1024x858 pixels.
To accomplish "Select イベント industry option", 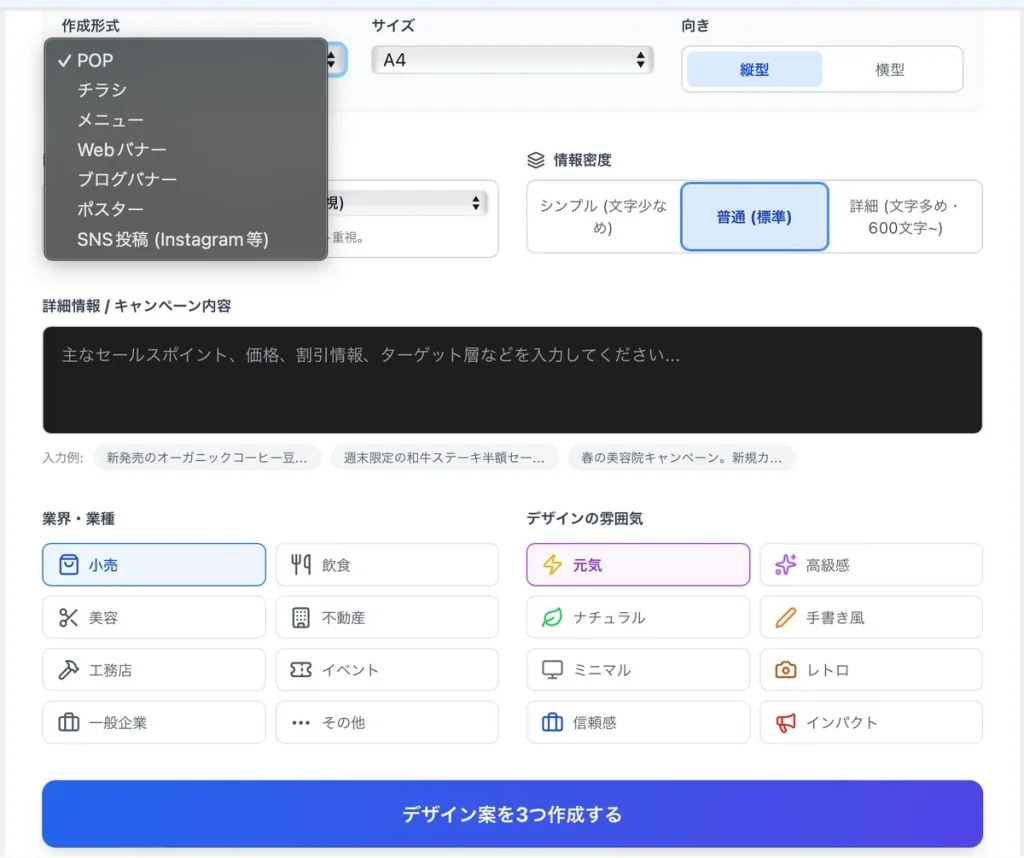I will (x=387, y=670).
